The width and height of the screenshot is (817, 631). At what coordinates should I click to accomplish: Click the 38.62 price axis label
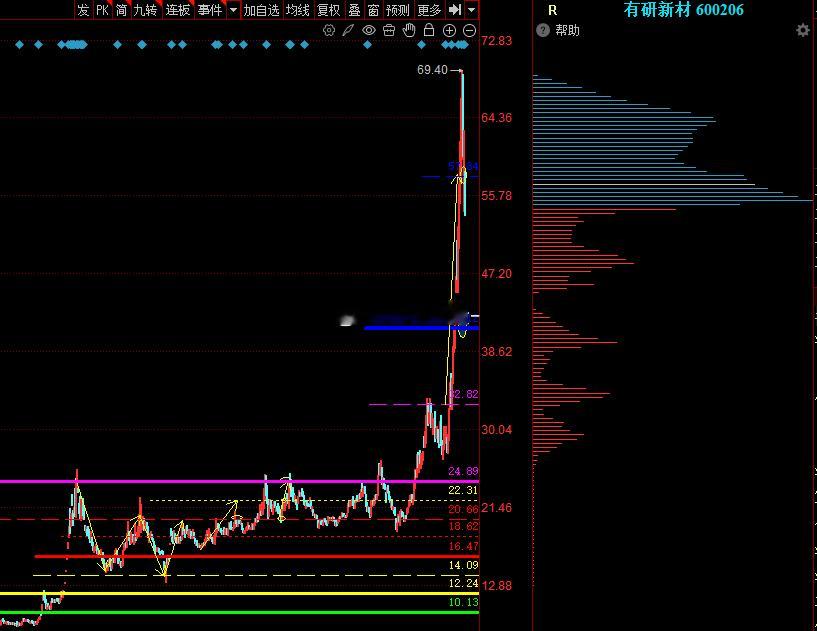[x=497, y=352]
